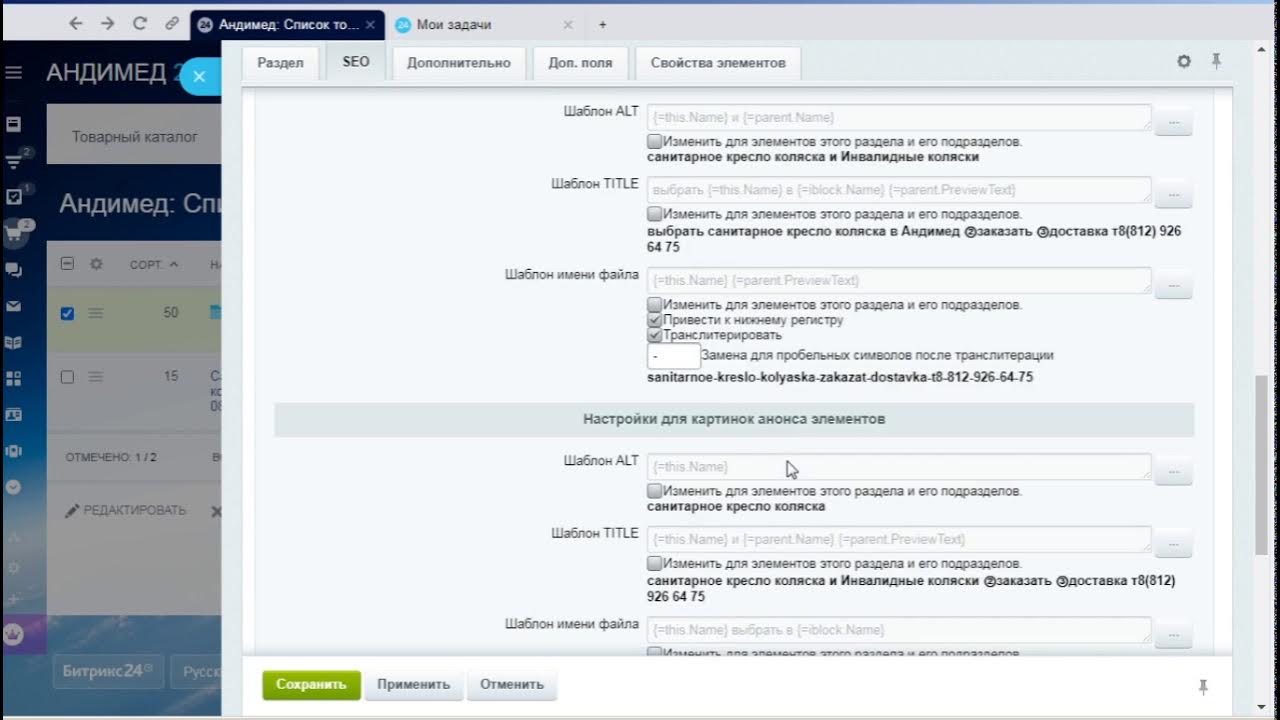This screenshot has height=720, width=1280.
Task: Click Битрикс24 footer button
Action: [108, 671]
